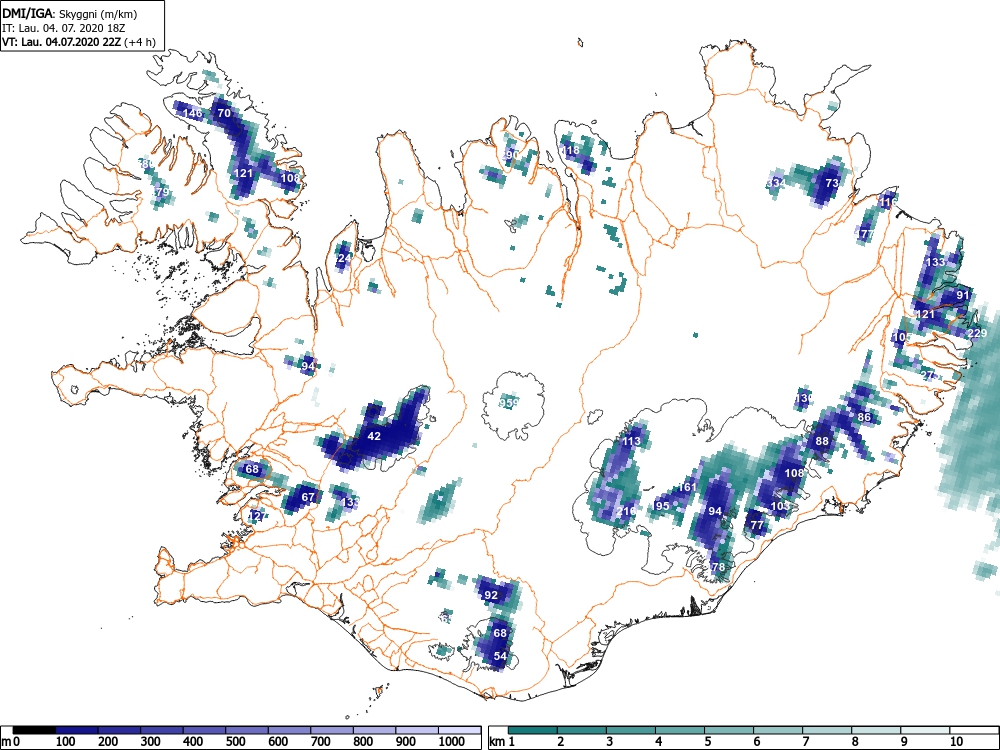Viewport: 1000px width, 750px height.
Task: Click the visibility value '161' on the map
Action: [x=688, y=487]
